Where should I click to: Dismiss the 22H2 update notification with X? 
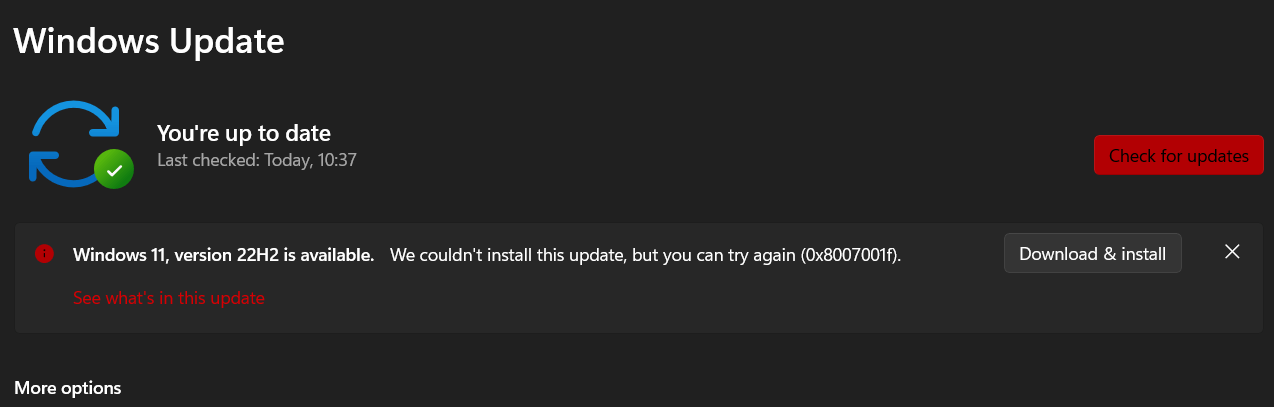(x=1232, y=252)
